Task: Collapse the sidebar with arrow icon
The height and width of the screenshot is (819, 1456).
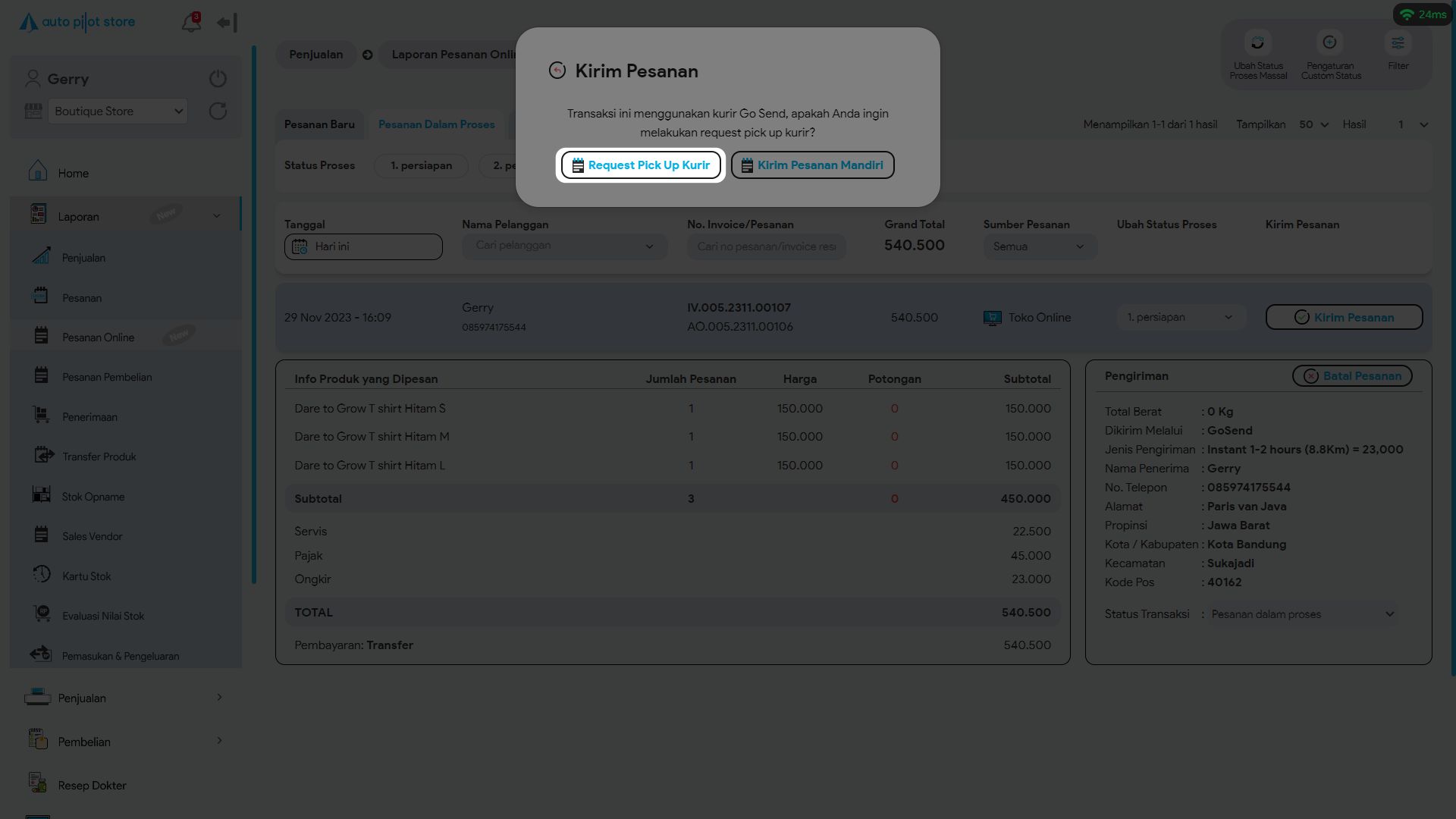Action: (x=226, y=23)
